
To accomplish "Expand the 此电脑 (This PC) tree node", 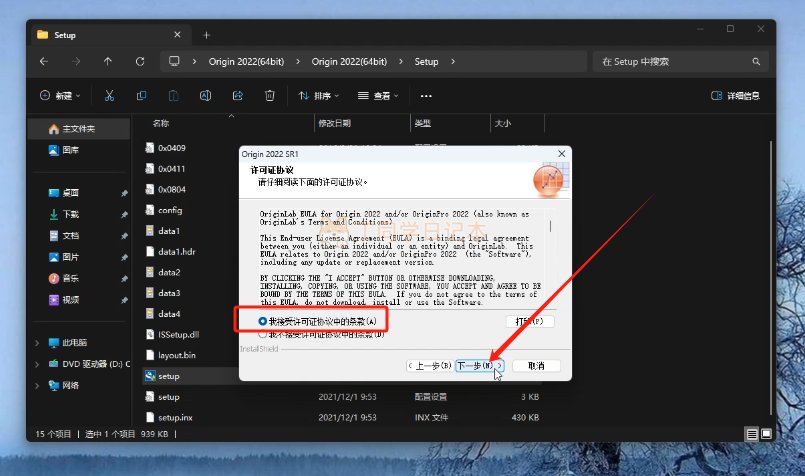I will [38, 342].
